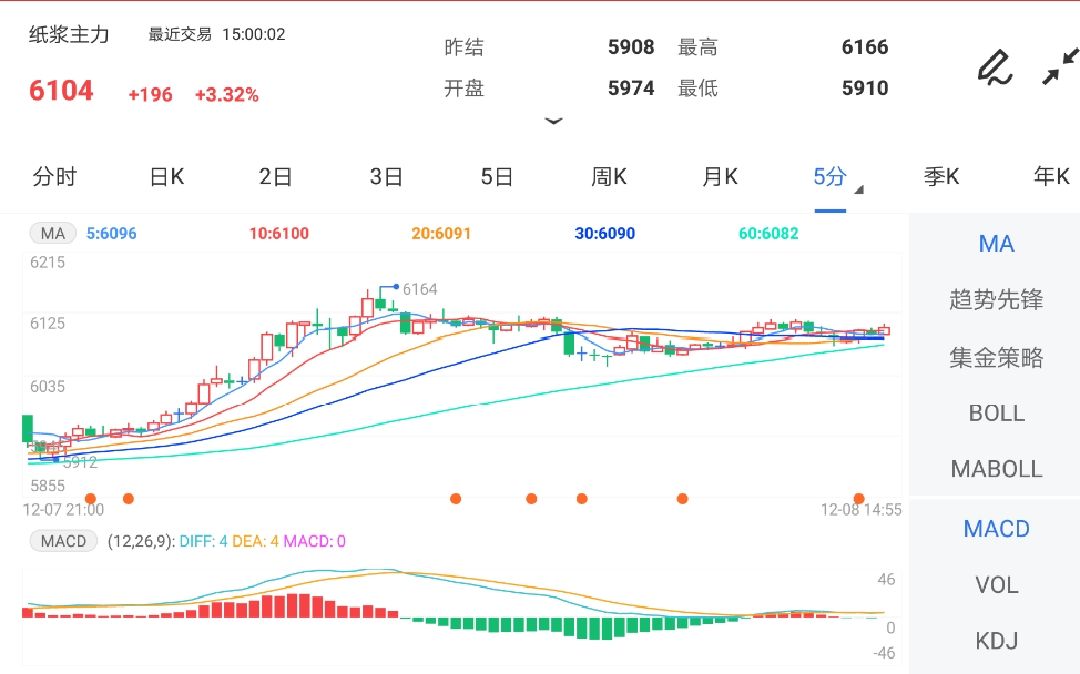Select the 5日 tab

(x=497, y=177)
